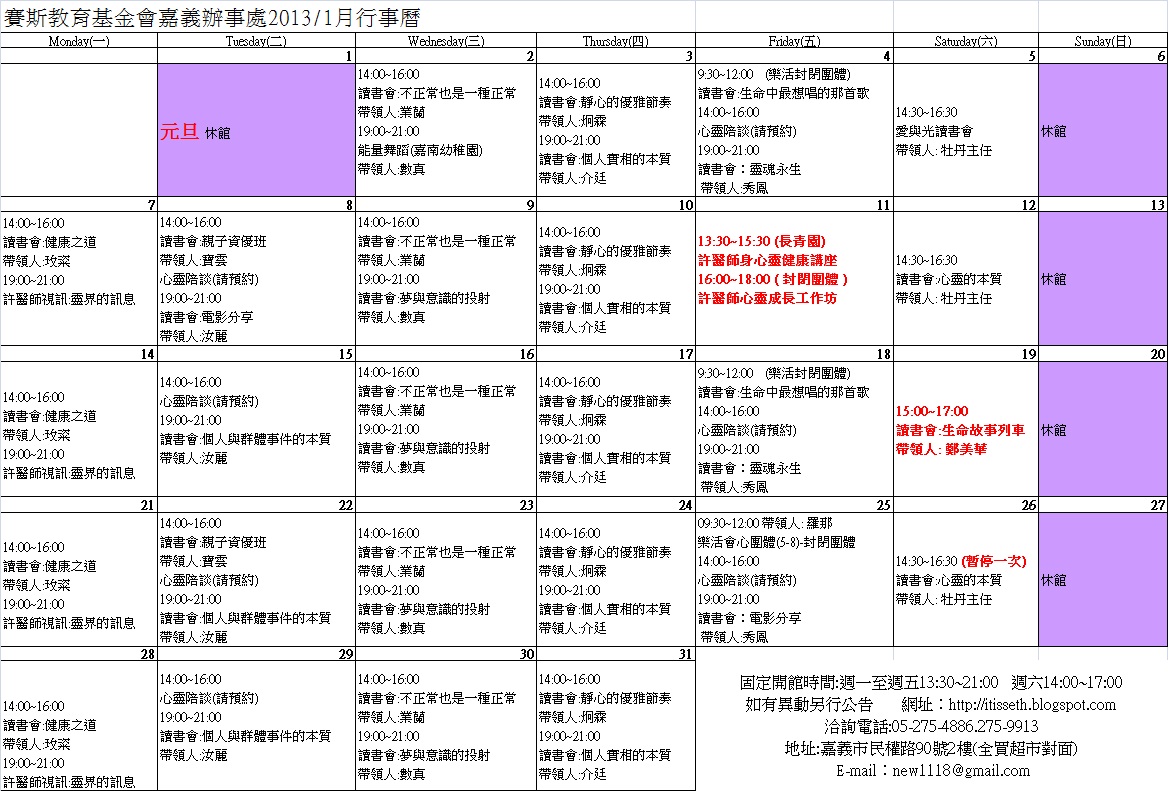The height and width of the screenshot is (791, 1168).
Task: Click the address 嘉義市民權路90號2樓
Action: click(896, 749)
